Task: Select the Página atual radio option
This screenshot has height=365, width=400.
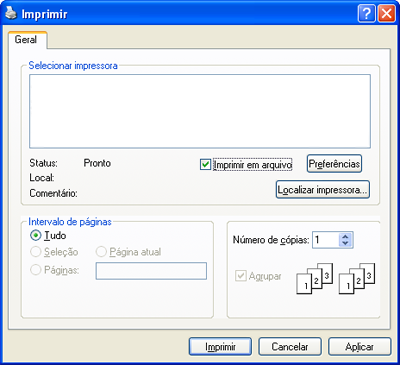Action: (101, 252)
